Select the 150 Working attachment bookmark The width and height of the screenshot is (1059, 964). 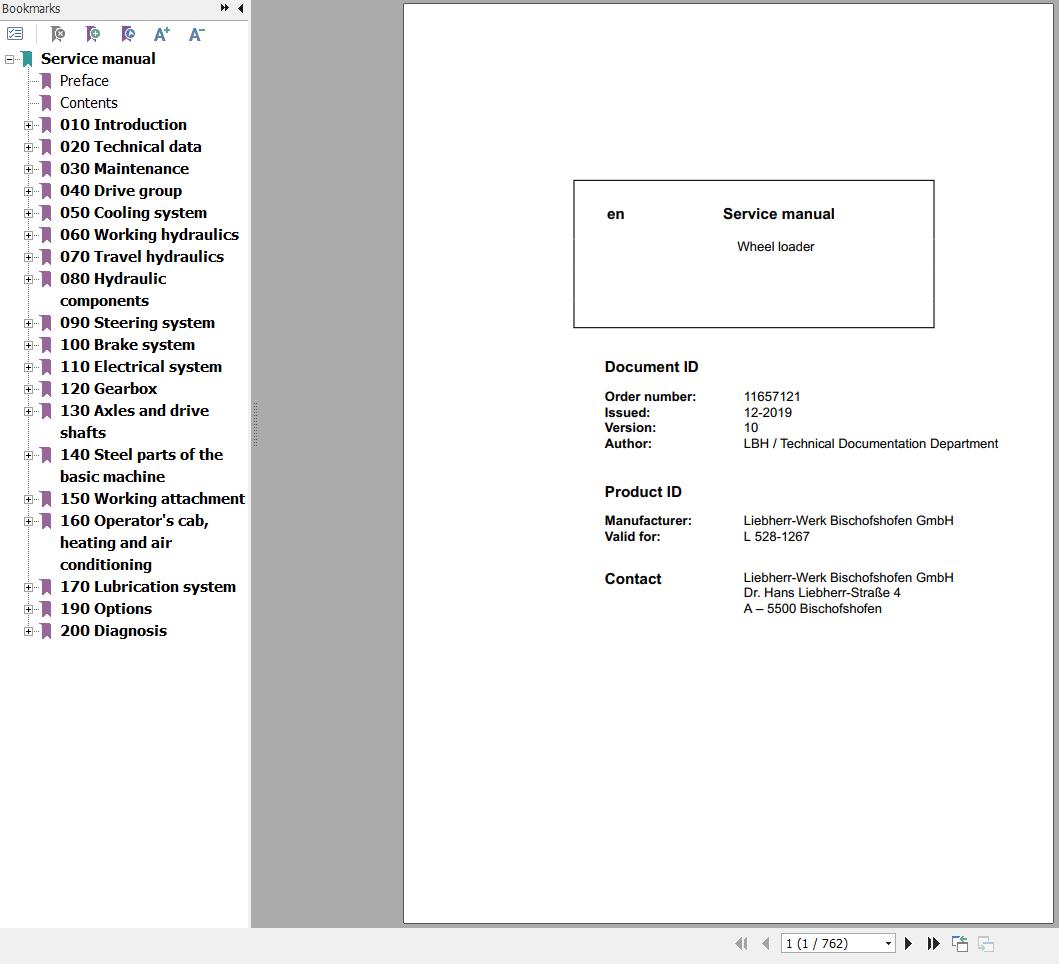pyautogui.click(x=152, y=499)
